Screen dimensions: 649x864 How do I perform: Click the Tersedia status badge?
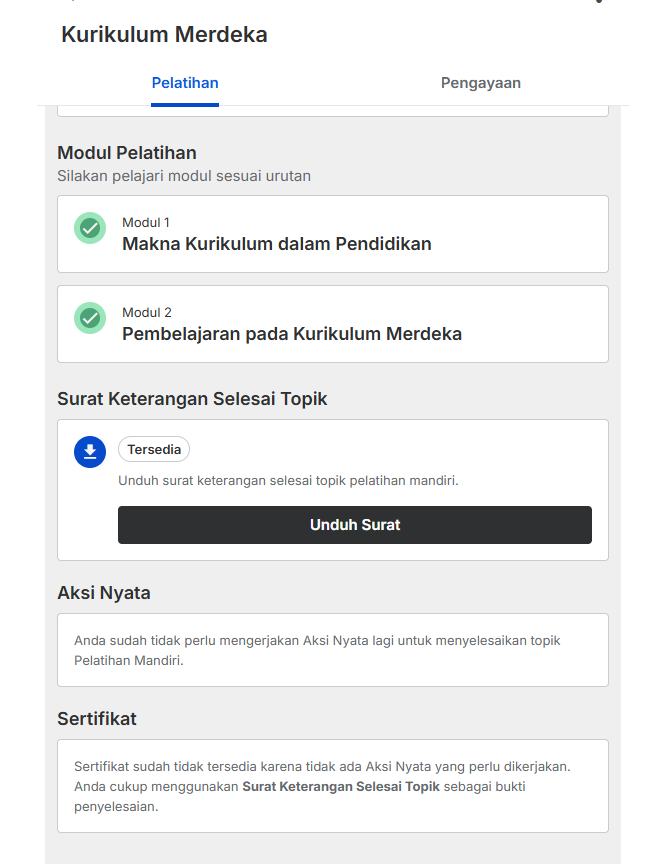[x=153, y=450]
